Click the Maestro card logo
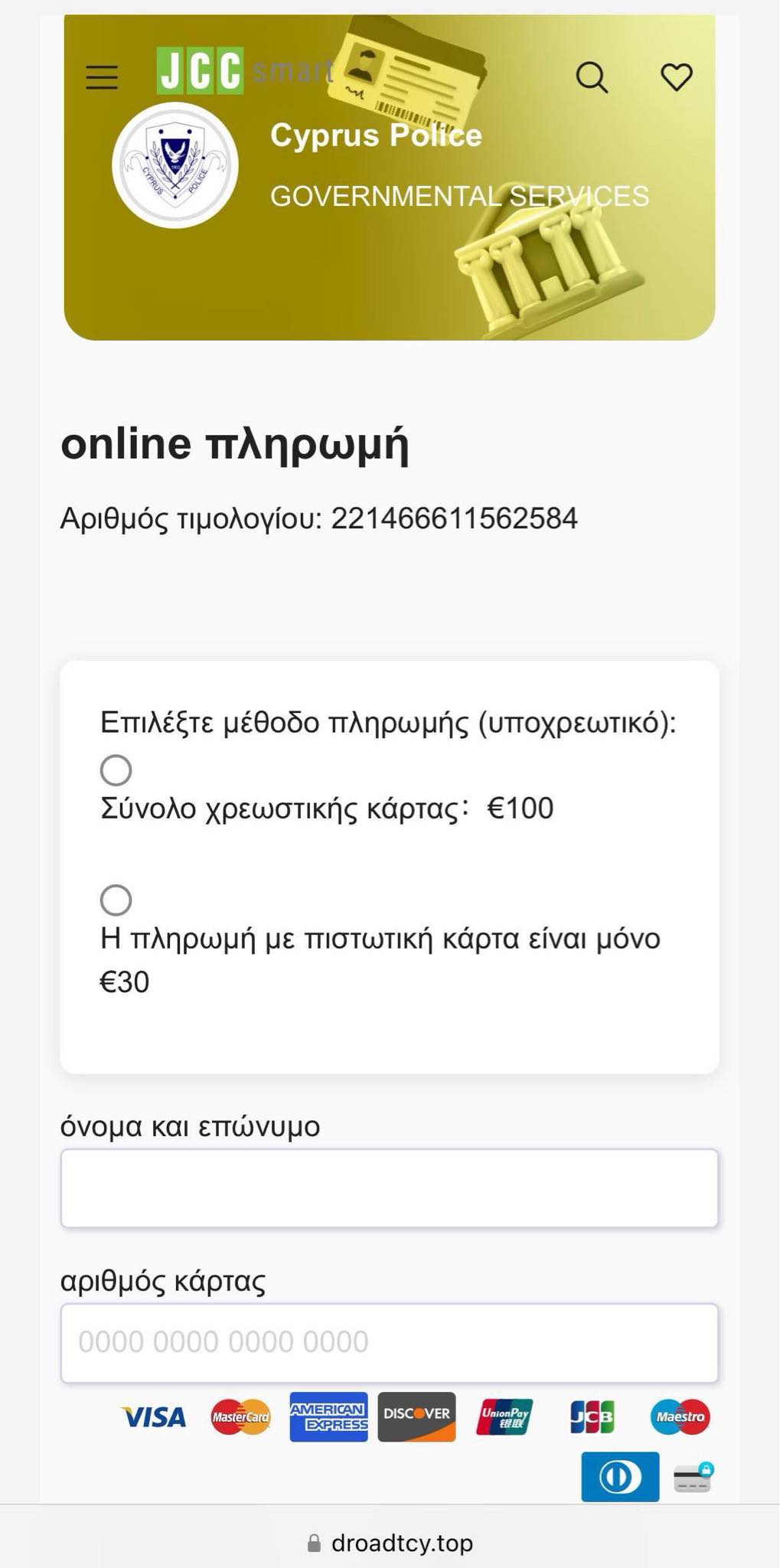 point(680,1417)
